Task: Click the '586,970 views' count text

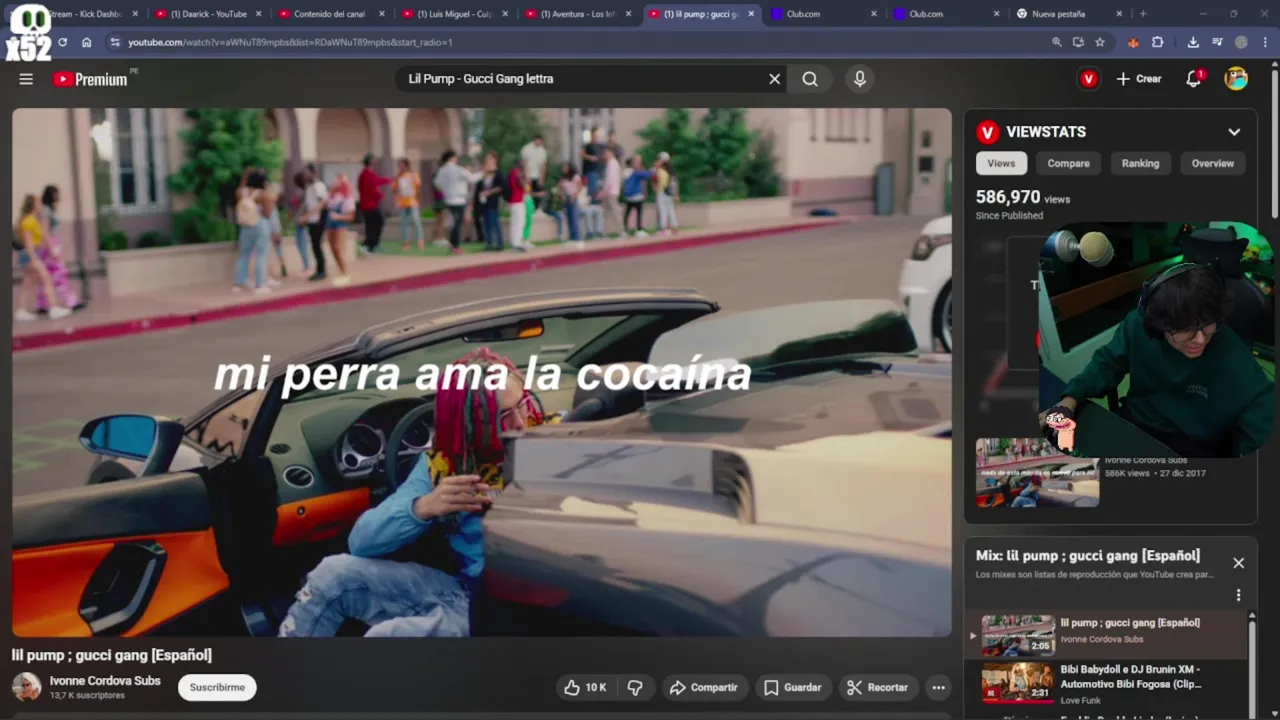Action: coord(1023,198)
